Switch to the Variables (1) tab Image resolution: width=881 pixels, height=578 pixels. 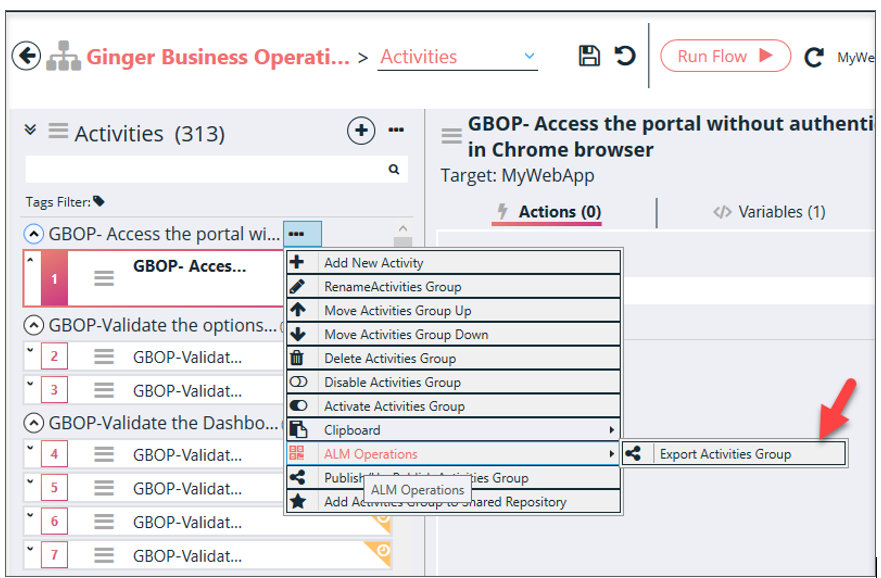[768, 212]
